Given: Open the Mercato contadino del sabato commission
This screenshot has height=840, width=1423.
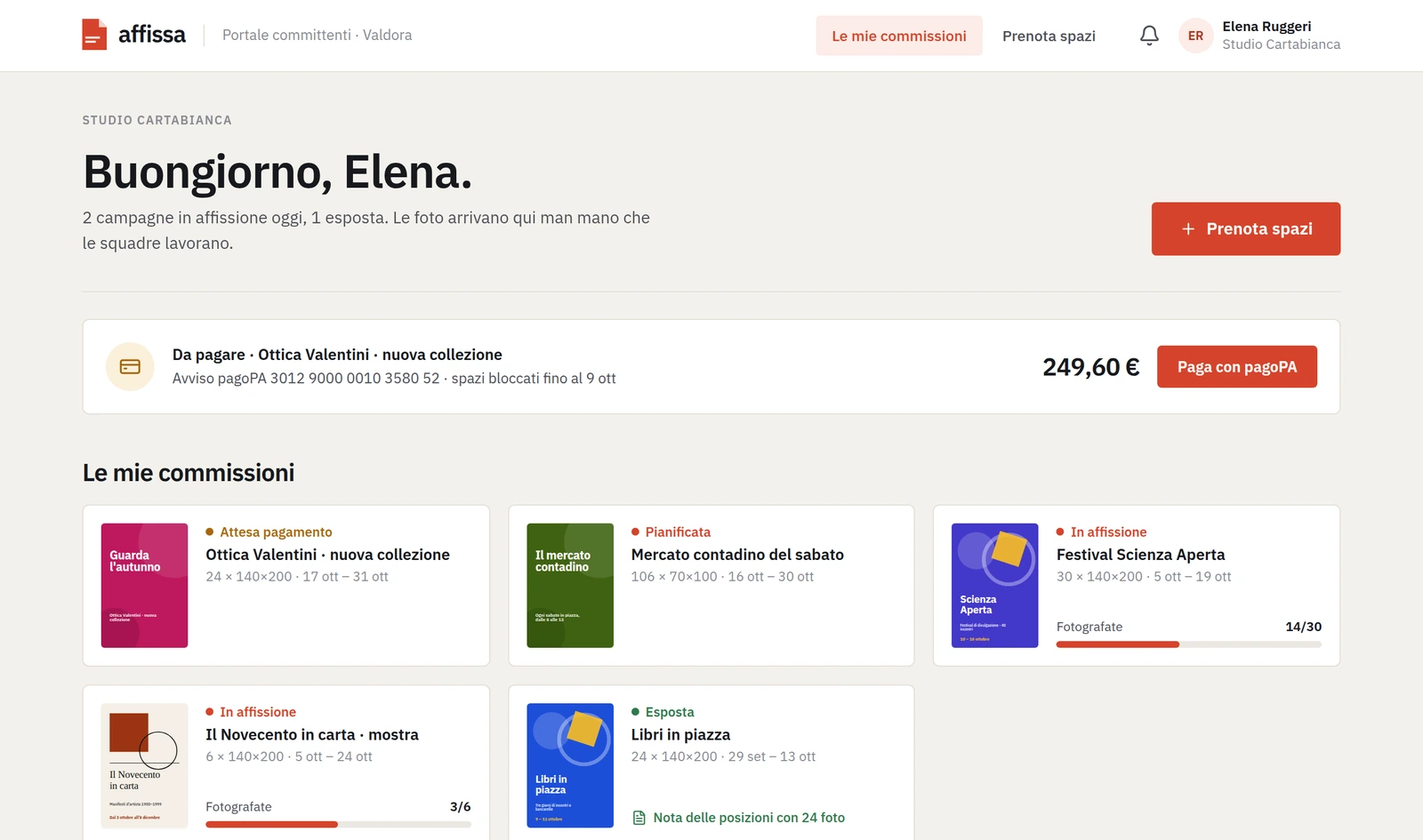Looking at the screenshot, I should tap(737, 555).
